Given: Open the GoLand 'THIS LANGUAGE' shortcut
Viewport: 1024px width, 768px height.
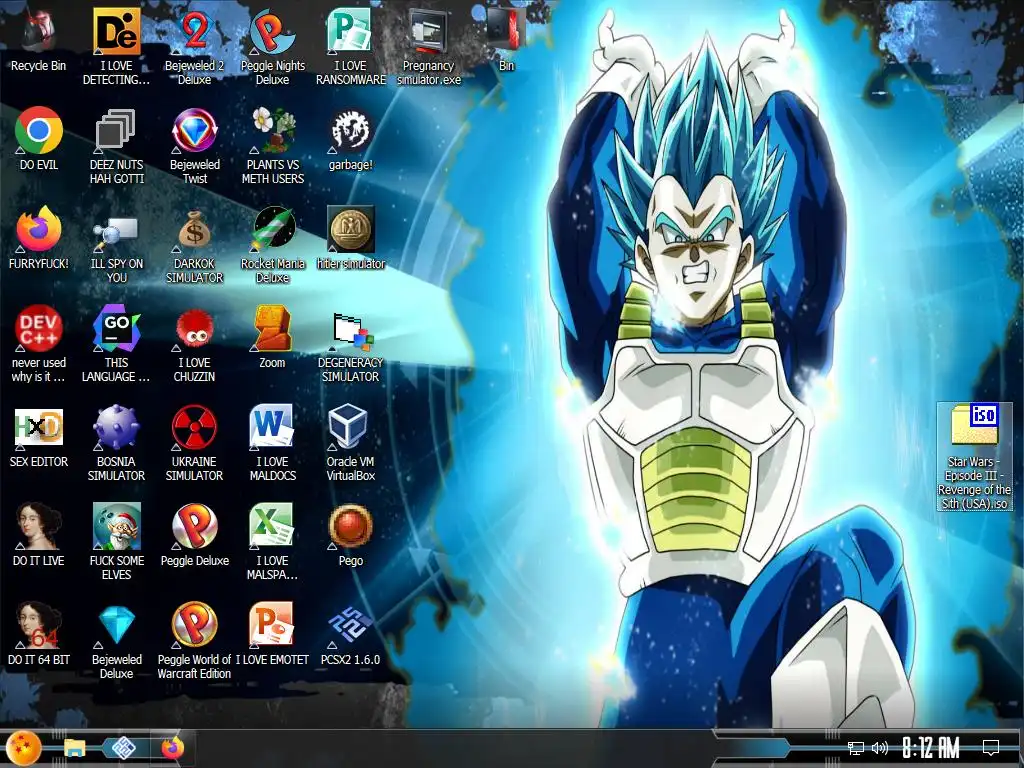Looking at the screenshot, I should [x=116, y=344].
